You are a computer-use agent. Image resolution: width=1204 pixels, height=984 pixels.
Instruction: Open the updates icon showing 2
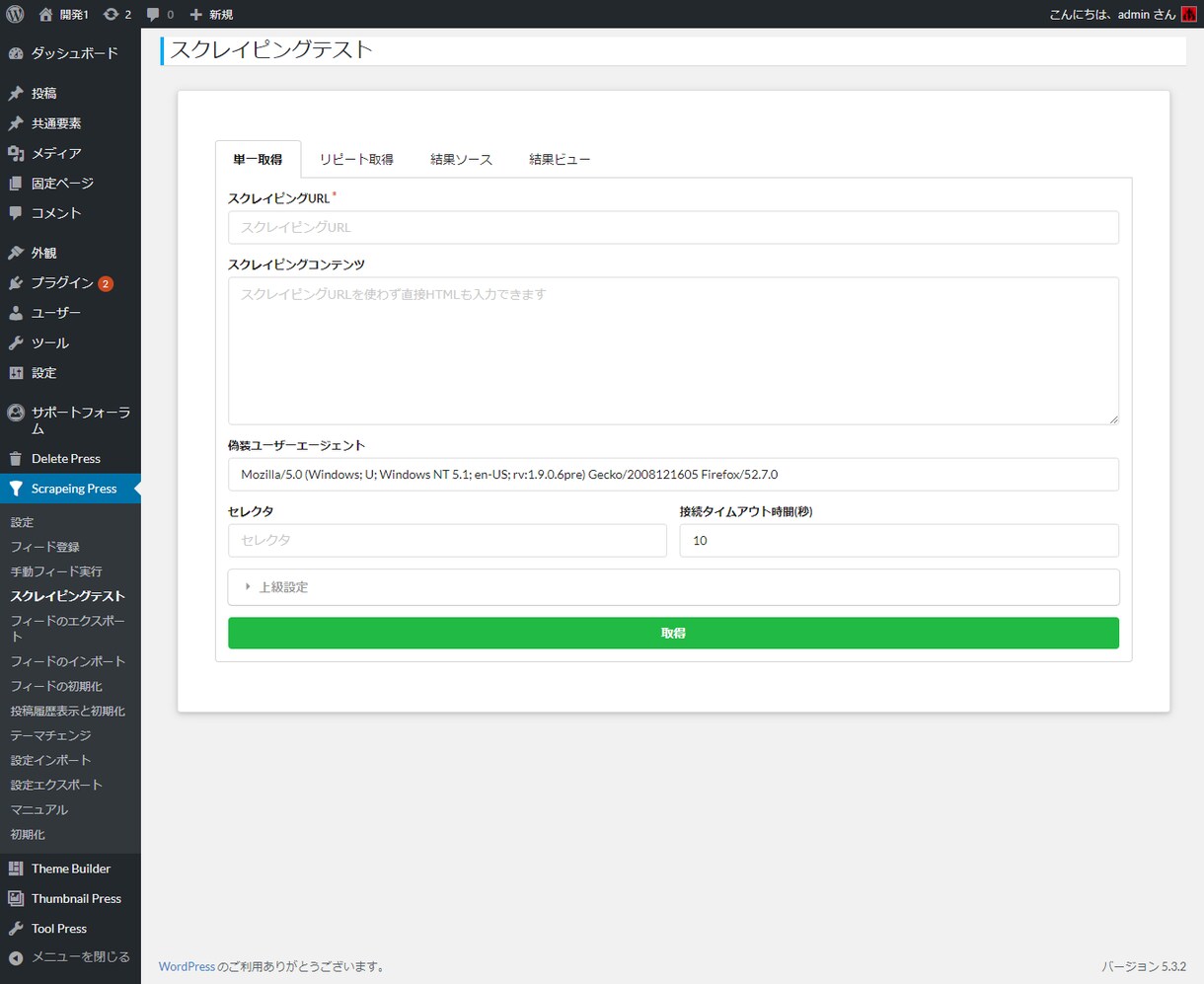point(112,14)
